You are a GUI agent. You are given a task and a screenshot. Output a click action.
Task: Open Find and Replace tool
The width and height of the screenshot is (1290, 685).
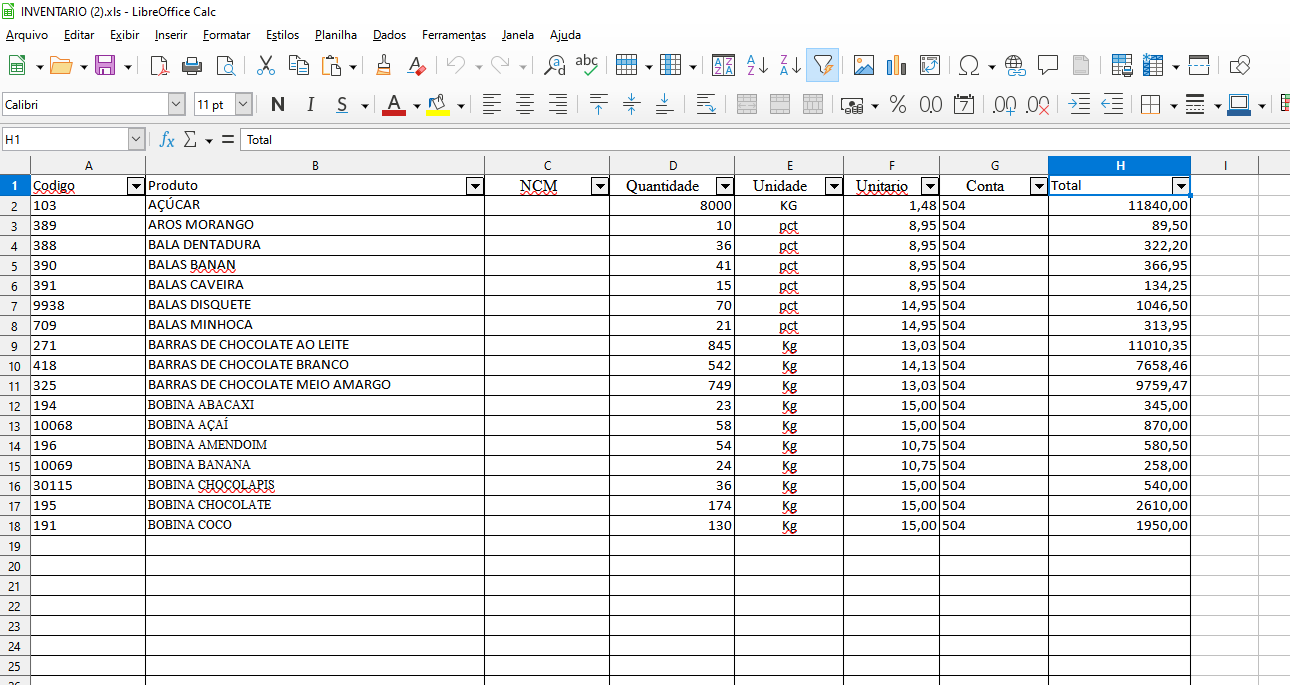pyautogui.click(x=553, y=66)
